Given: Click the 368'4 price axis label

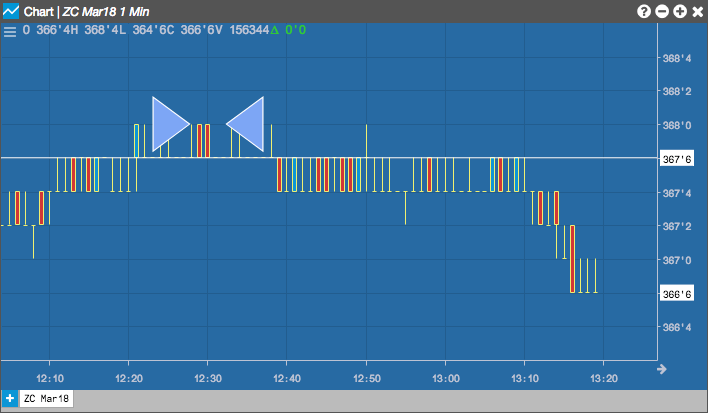Looking at the screenshot, I should click(x=676, y=58).
